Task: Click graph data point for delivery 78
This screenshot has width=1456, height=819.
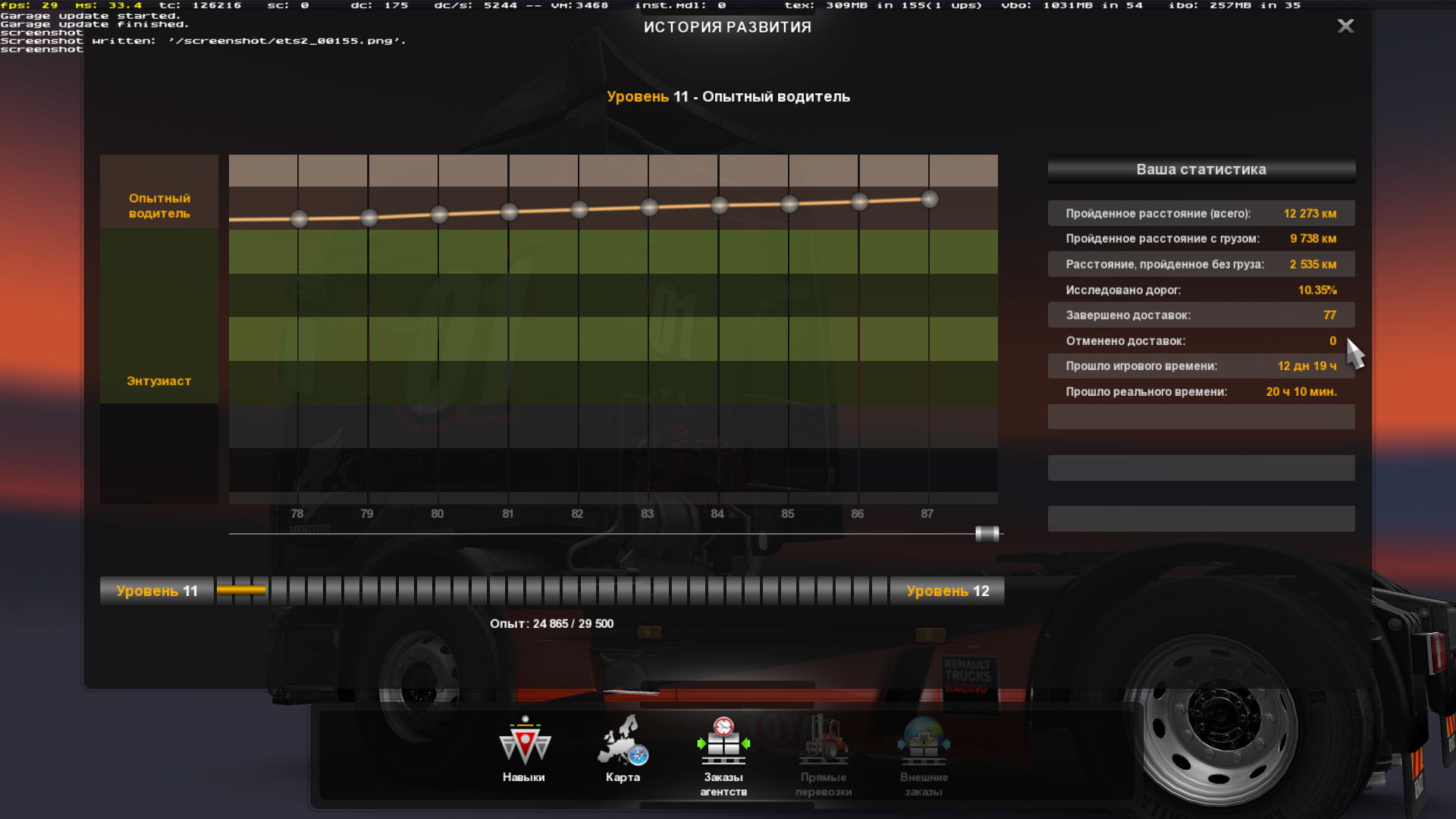Action: pos(300,219)
